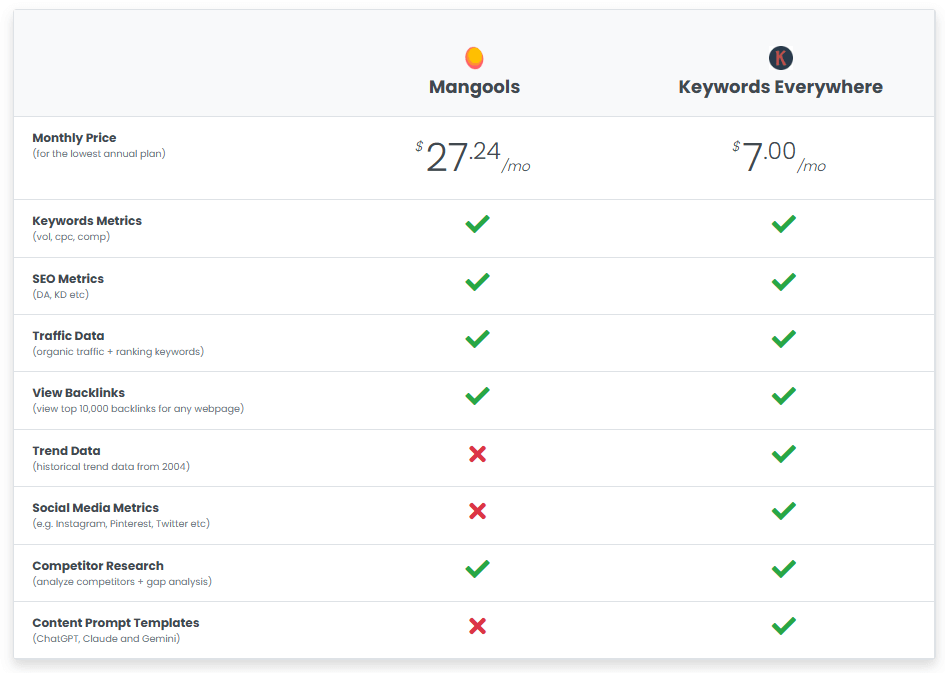
Task: Click the green checkmark for Keywords Everywhere SEO Metrics
Action: click(x=784, y=281)
